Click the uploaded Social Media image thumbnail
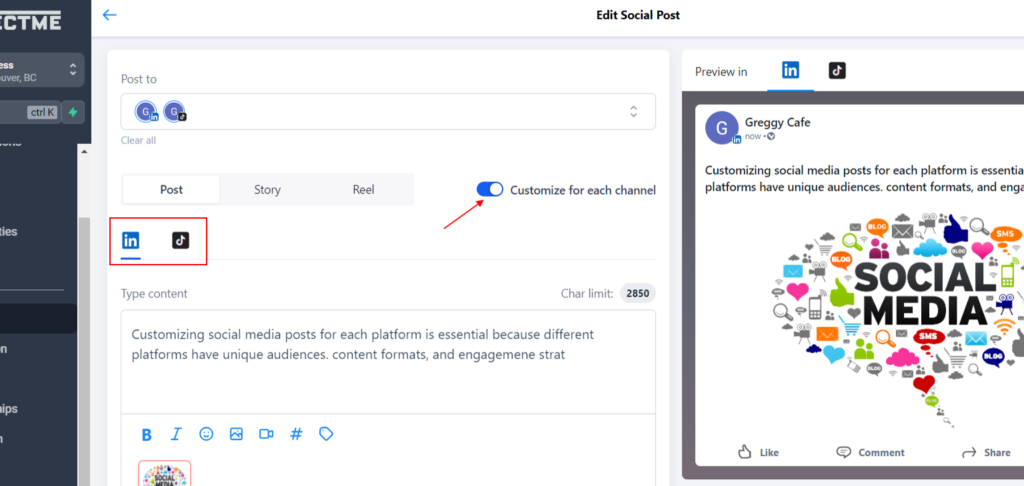The width and height of the screenshot is (1024, 486). pos(164,474)
